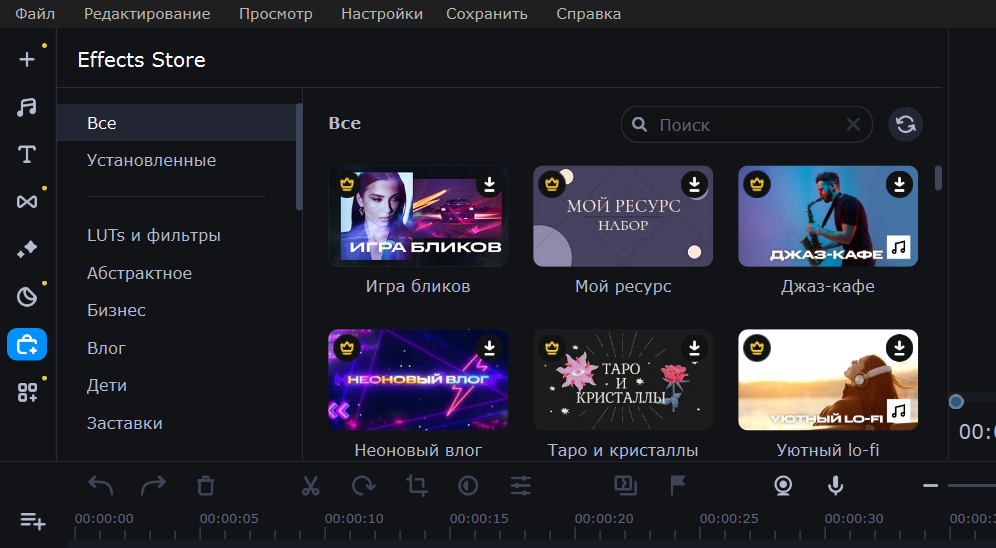Open clip properties sliders icon
Screen dimensions: 996x548
point(520,486)
